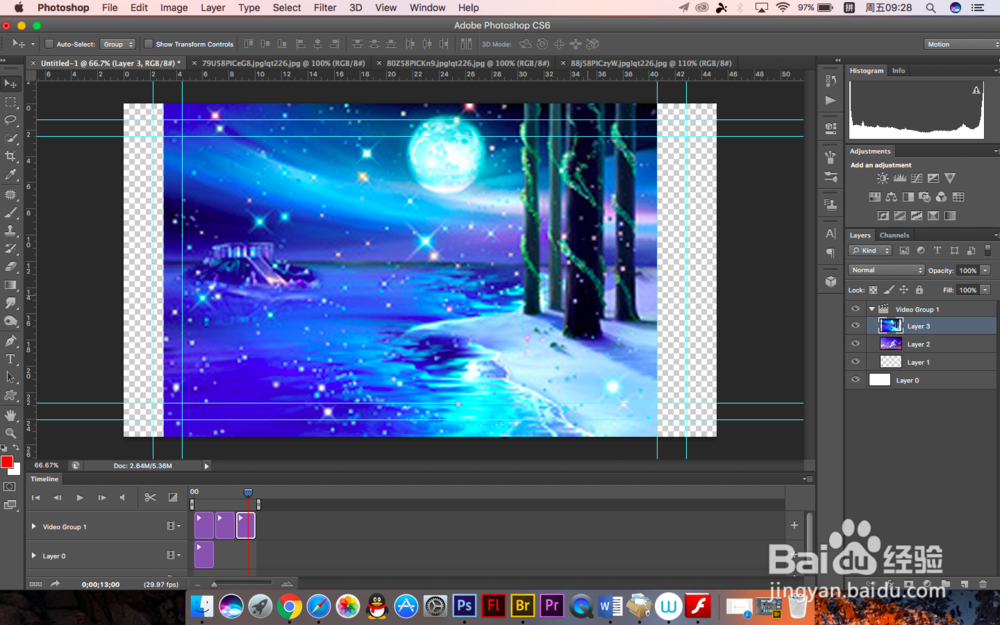
Task: Open Google Chrome from the Dock
Action: [x=289, y=606]
